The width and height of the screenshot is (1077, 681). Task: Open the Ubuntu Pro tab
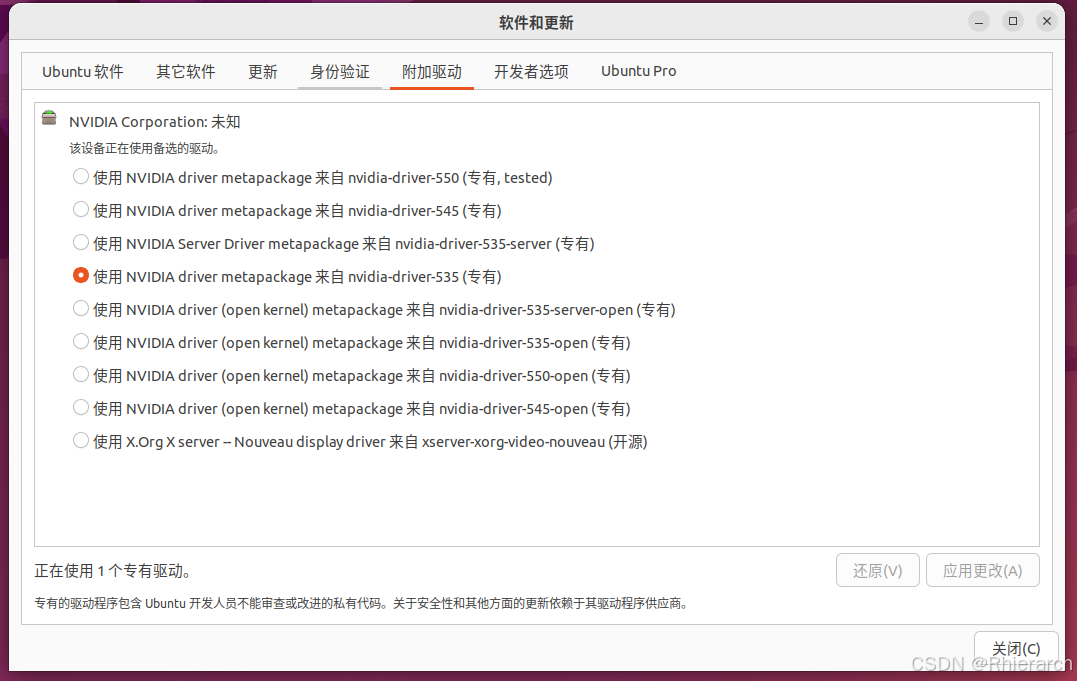pos(639,71)
